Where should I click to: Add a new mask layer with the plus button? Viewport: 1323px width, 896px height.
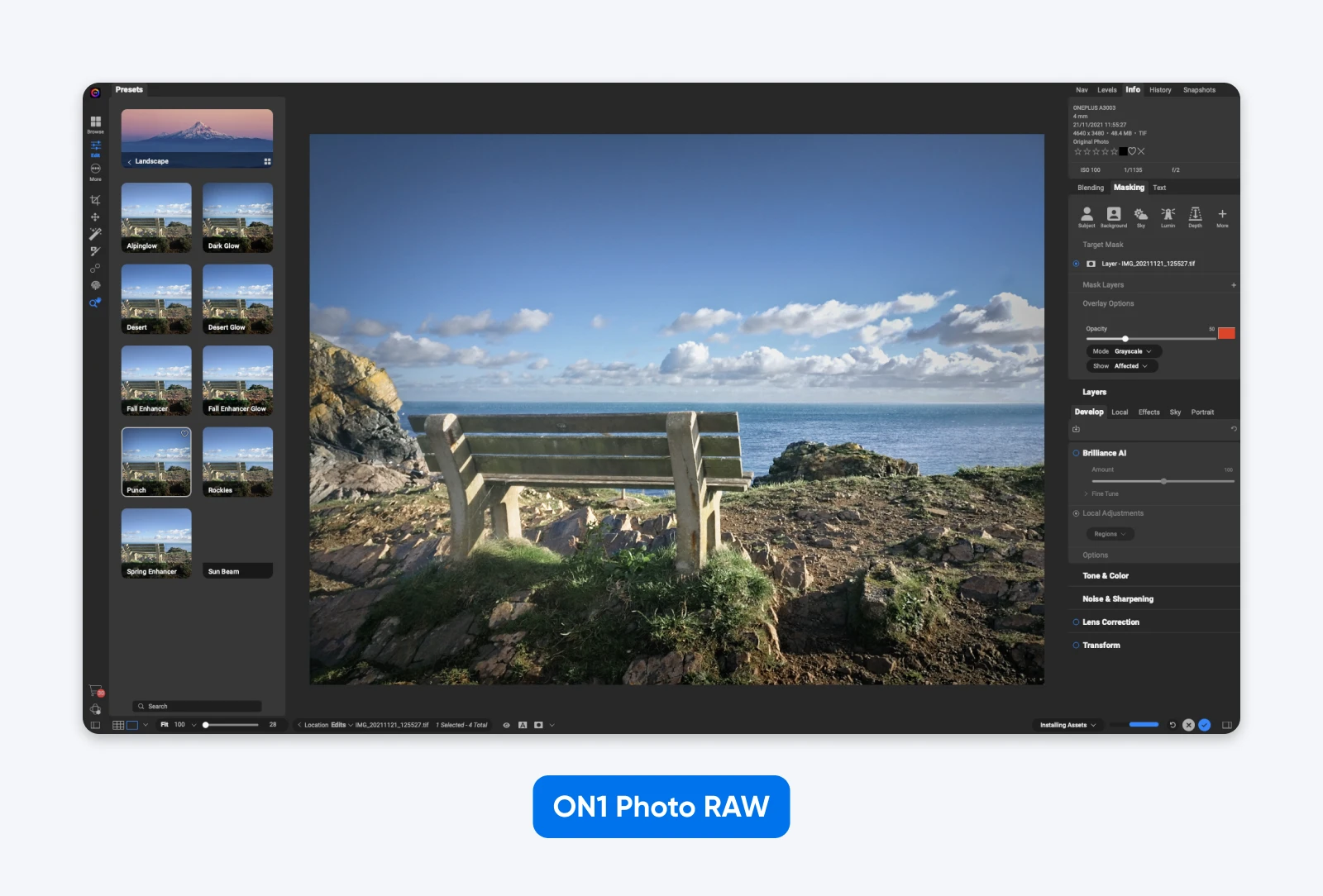click(x=1234, y=284)
